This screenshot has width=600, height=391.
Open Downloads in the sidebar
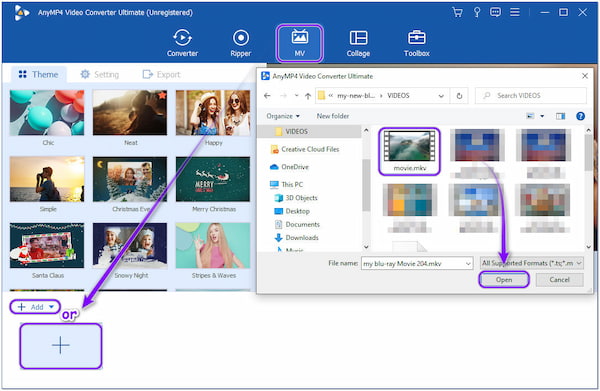297,238
